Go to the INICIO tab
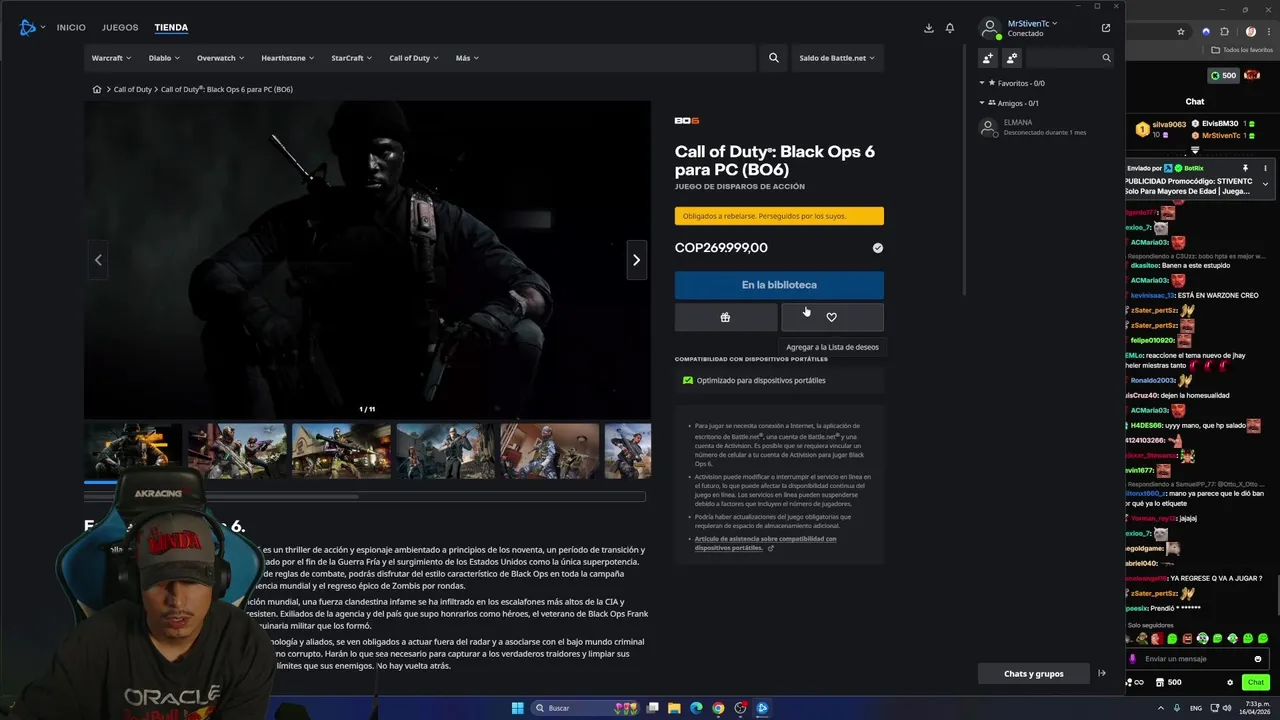Screen dimensions: 1280x720 pos(71,27)
